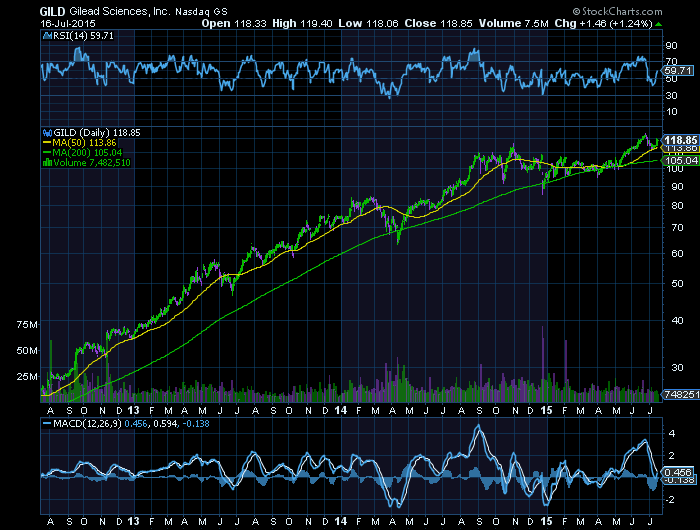The width and height of the screenshot is (700, 530).
Task: Click the High 119.40 value
Action: coord(302,24)
